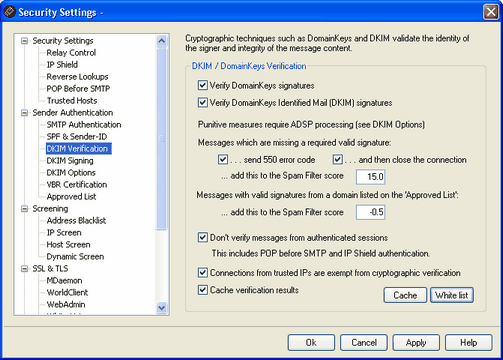The width and height of the screenshot is (503, 360).
Task: Click the tree scrollbar down arrow
Action: (x=162, y=308)
